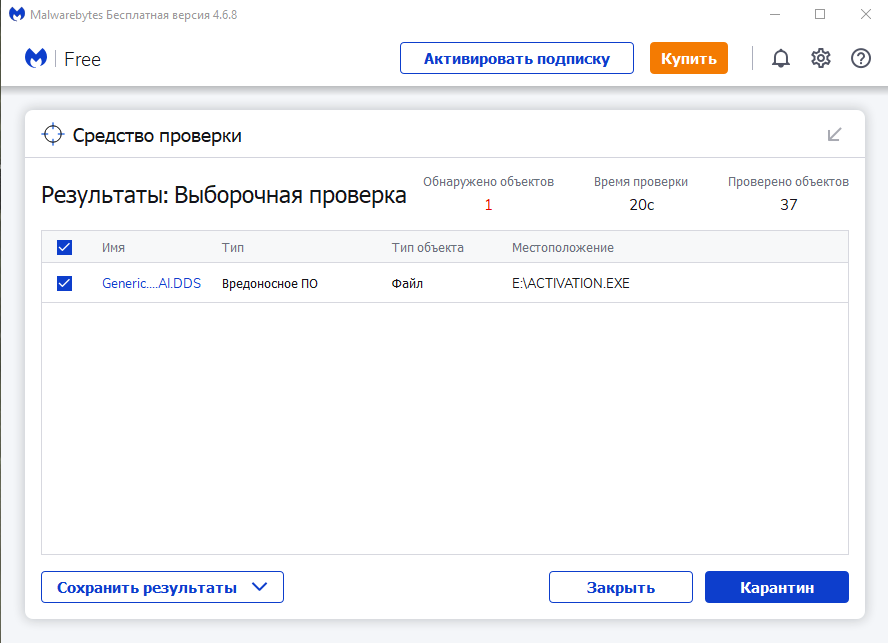Uncheck the Generic....AI.DDS detection row
The image size is (888, 643).
pos(64,283)
